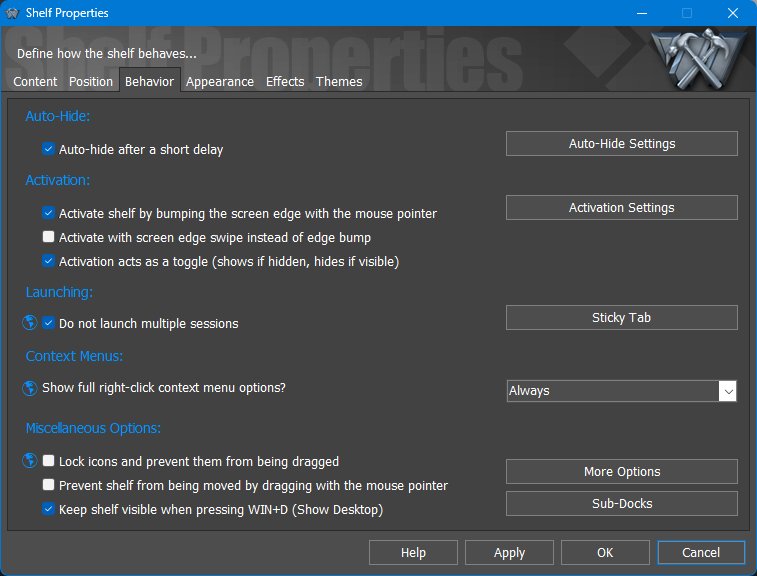Image resolution: width=757 pixels, height=576 pixels.
Task: Go to the Effects tab
Action: coord(285,82)
